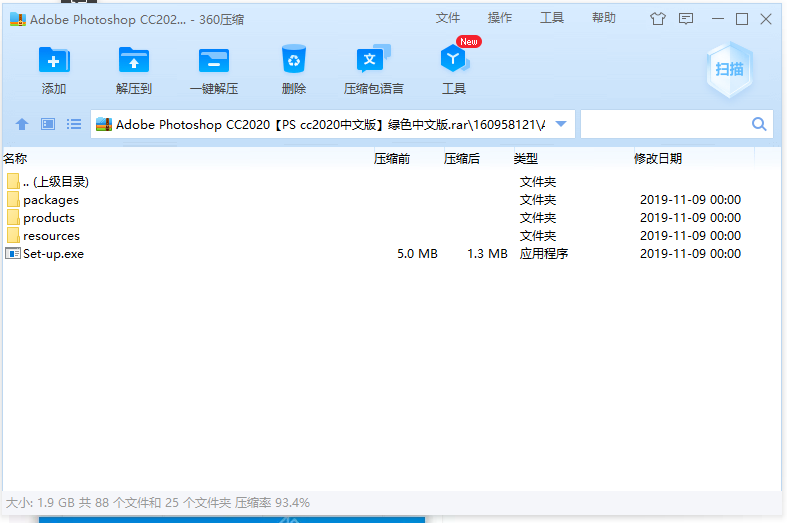Click the '应用程序' type cell
The width and height of the screenshot is (787, 523).
point(544,254)
